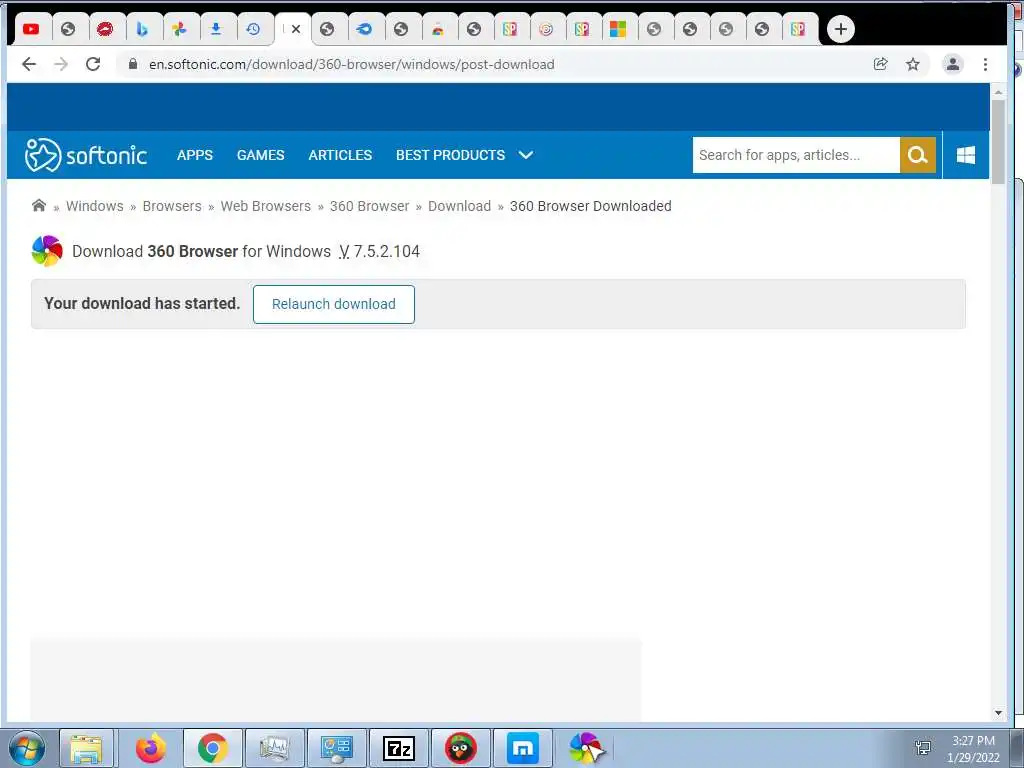
Task: Open the red lips icon tab
Action: tap(104, 29)
